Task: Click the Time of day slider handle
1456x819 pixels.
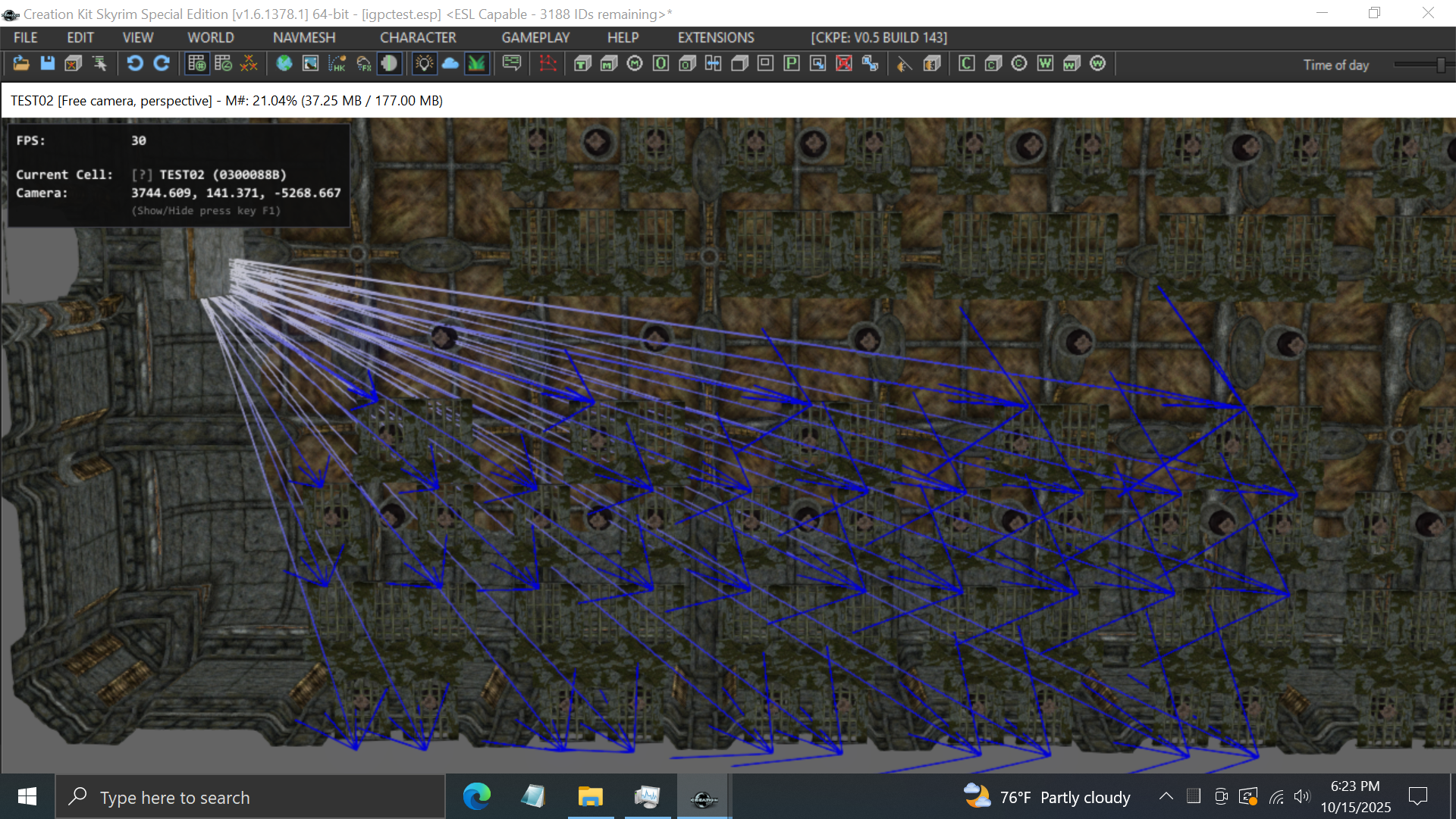Action: [1440, 65]
